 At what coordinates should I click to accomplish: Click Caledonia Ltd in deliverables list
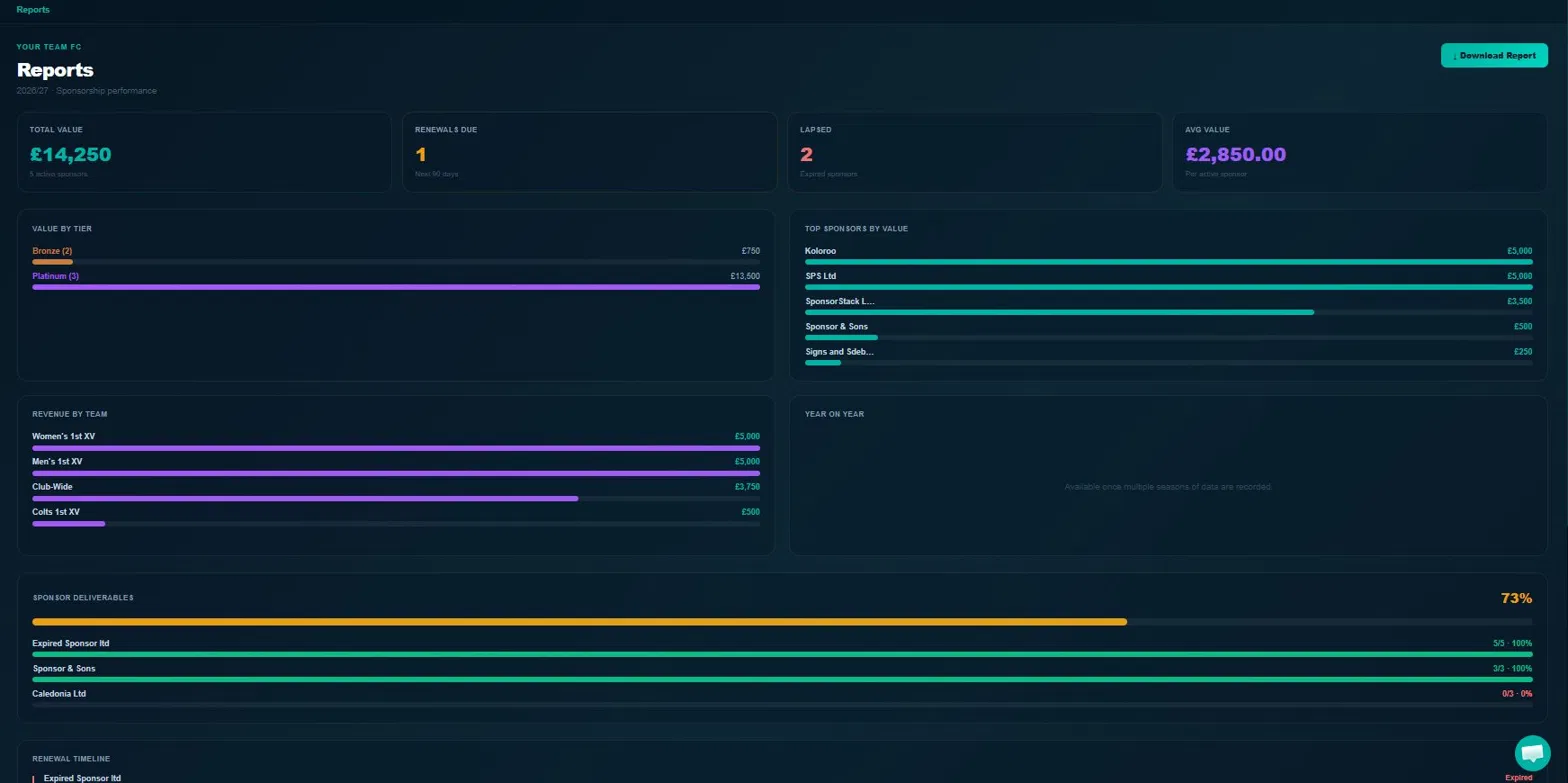pos(59,693)
